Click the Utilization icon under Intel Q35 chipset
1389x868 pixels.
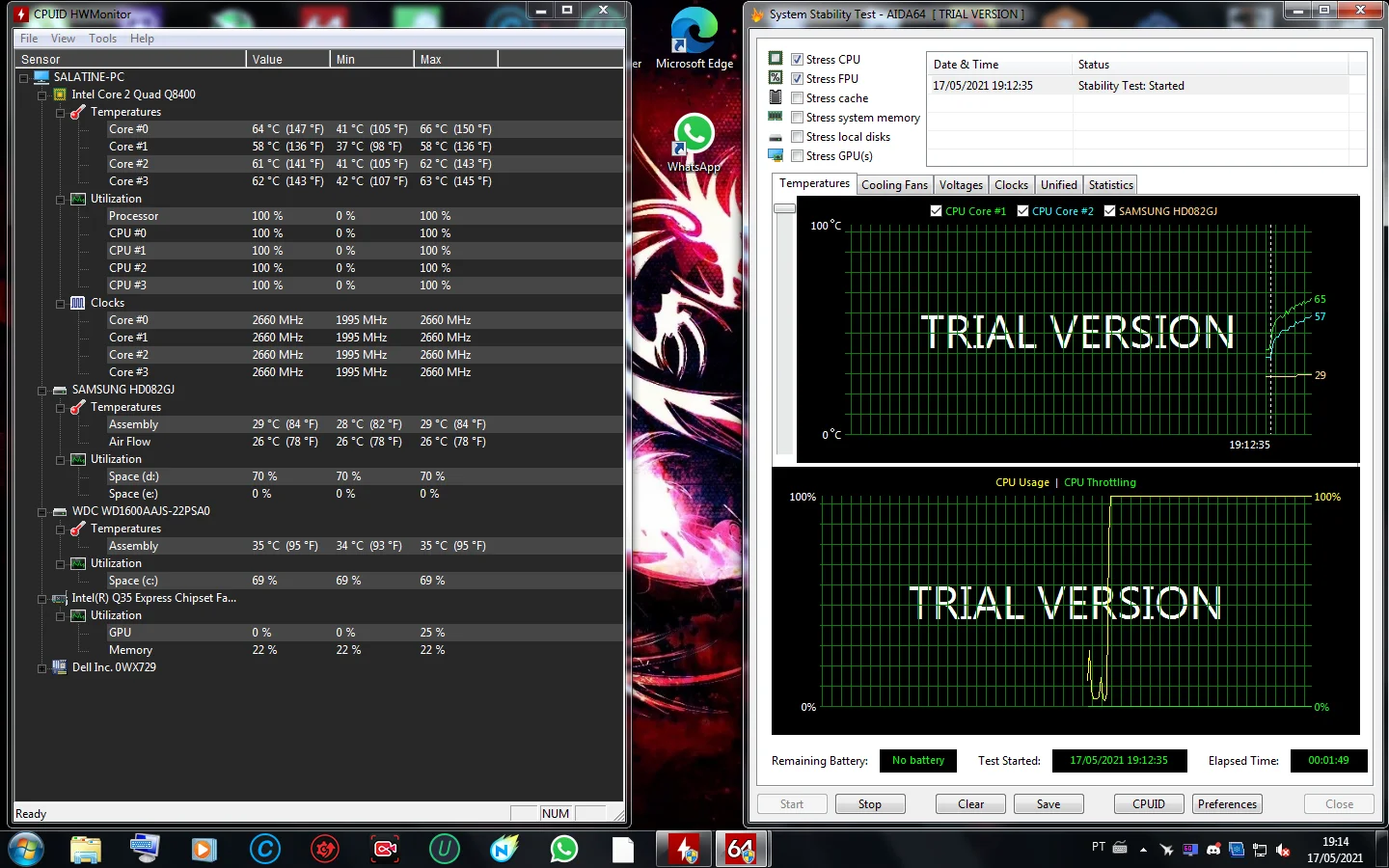pyautogui.click(x=78, y=615)
